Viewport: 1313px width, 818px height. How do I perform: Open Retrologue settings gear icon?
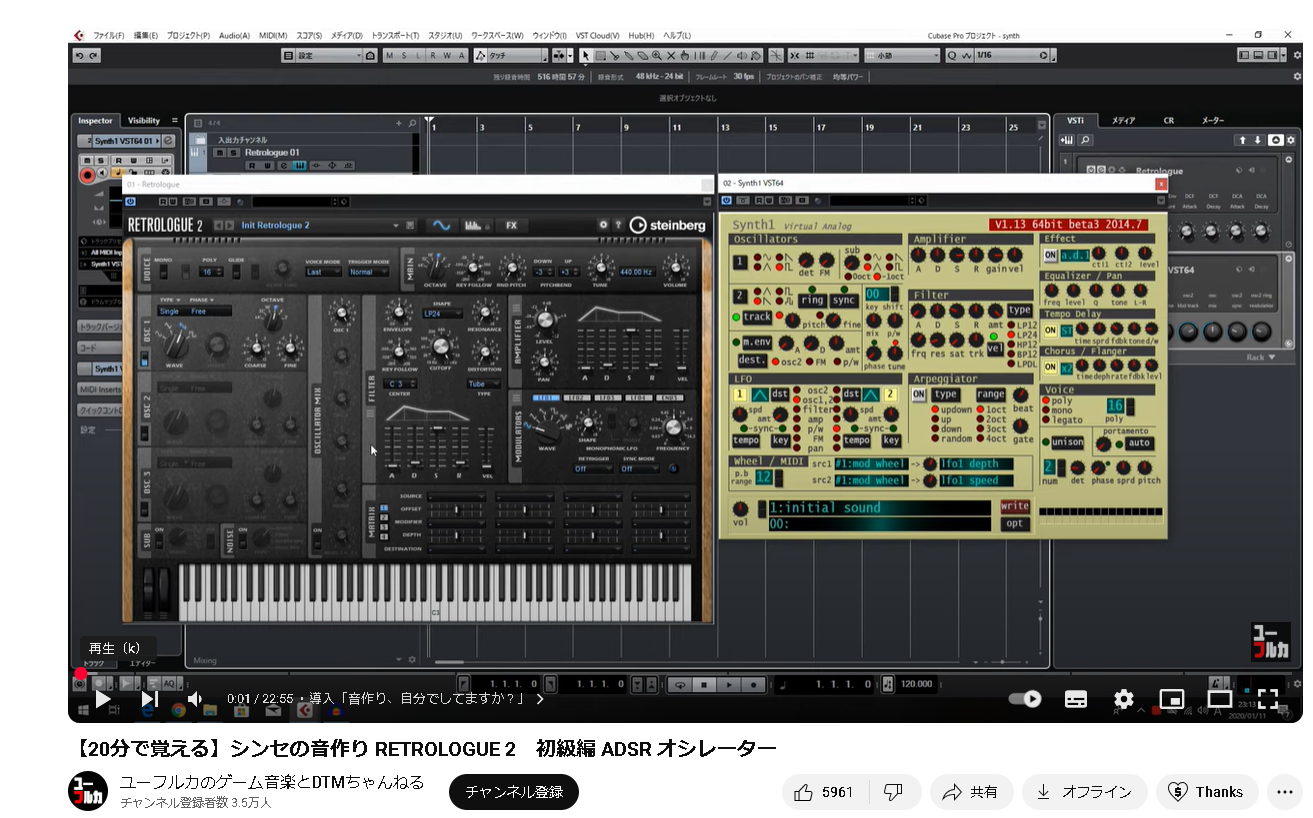(x=603, y=225)
